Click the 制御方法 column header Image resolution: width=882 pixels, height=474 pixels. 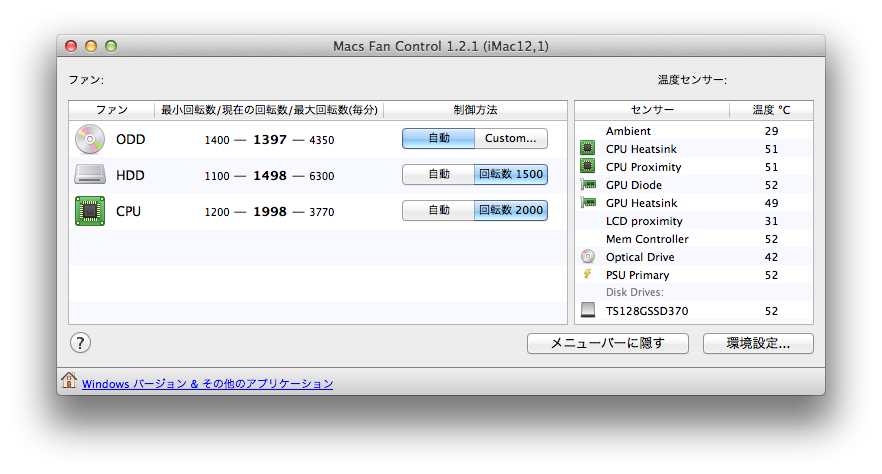(475, 110)
